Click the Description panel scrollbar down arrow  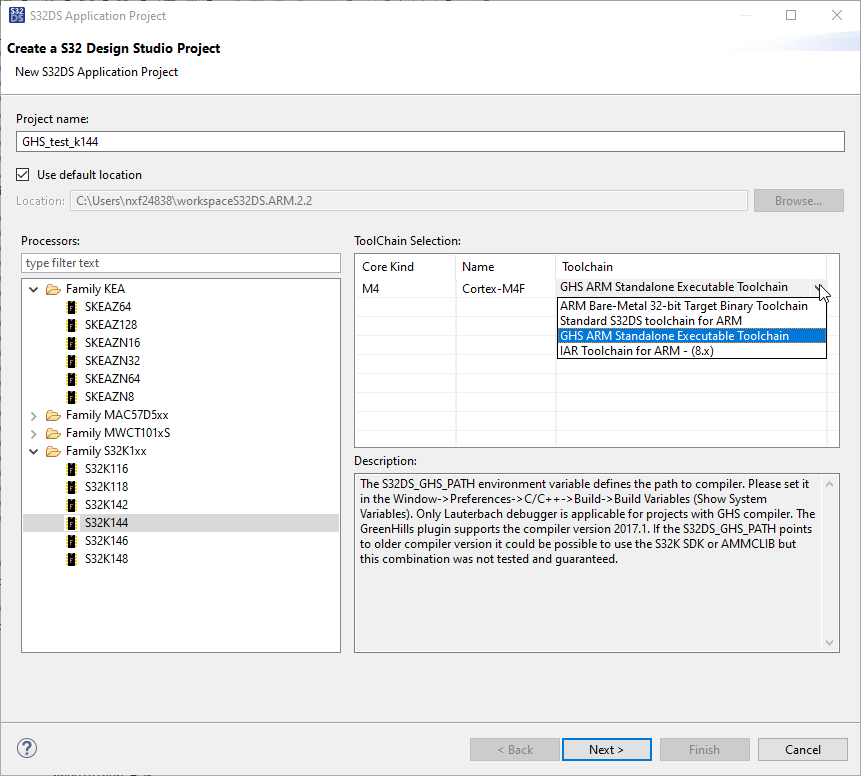(830, 642)
